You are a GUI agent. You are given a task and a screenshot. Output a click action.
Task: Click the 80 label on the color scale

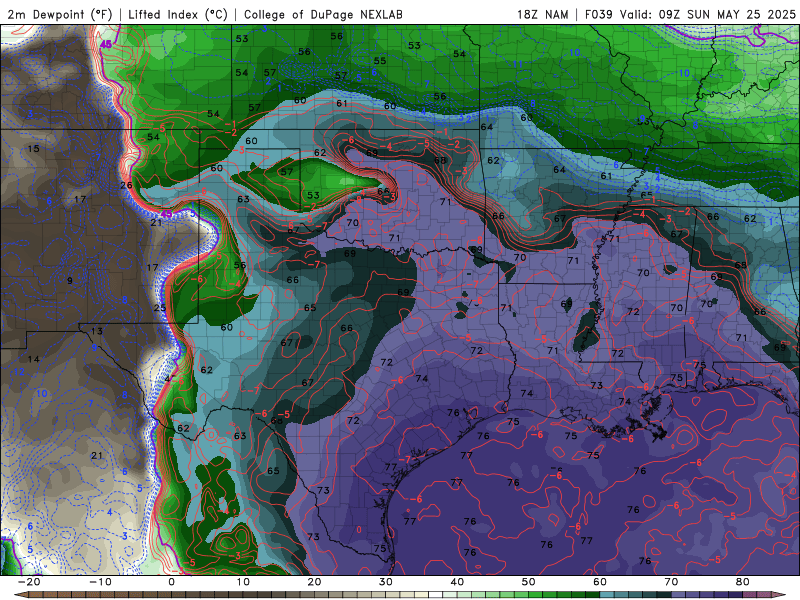point(743,582)
